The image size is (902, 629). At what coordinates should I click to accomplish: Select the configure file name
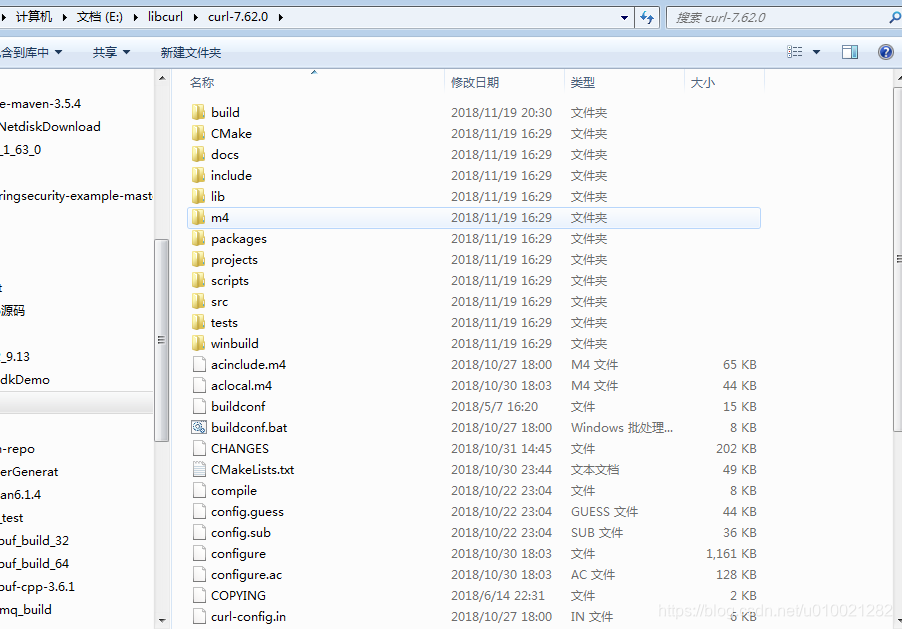238,554
